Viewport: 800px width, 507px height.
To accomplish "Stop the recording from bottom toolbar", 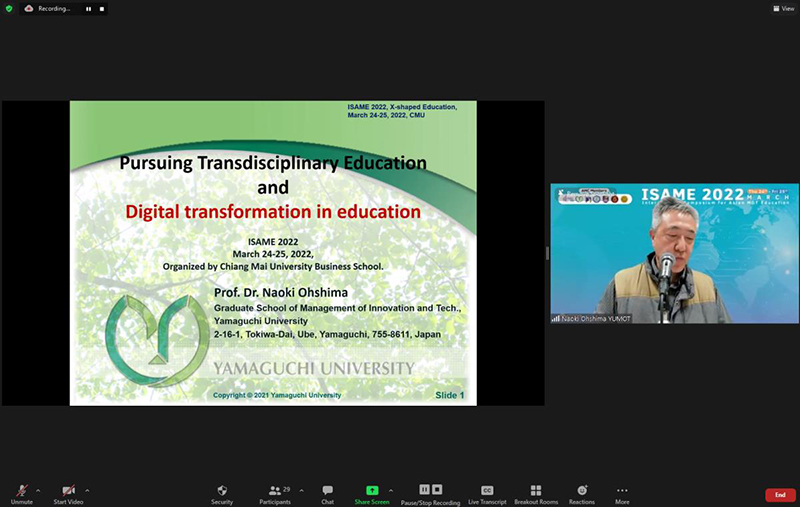I will [437, 490].
